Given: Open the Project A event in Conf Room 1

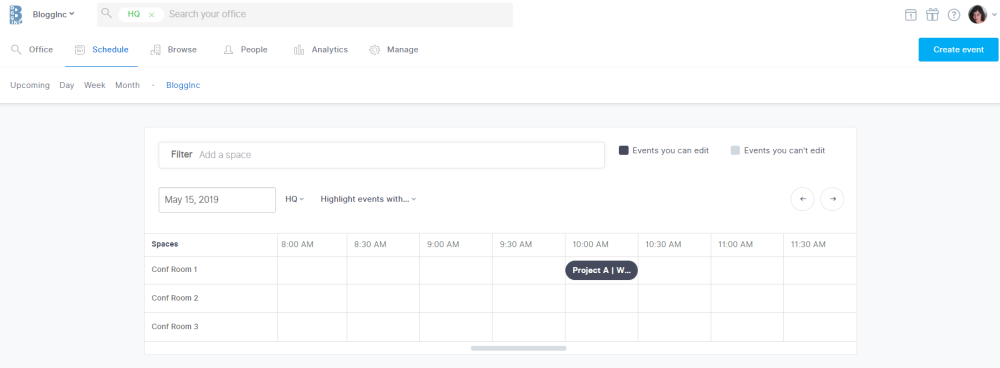Looking at the screenshot, I should point(601,270).
